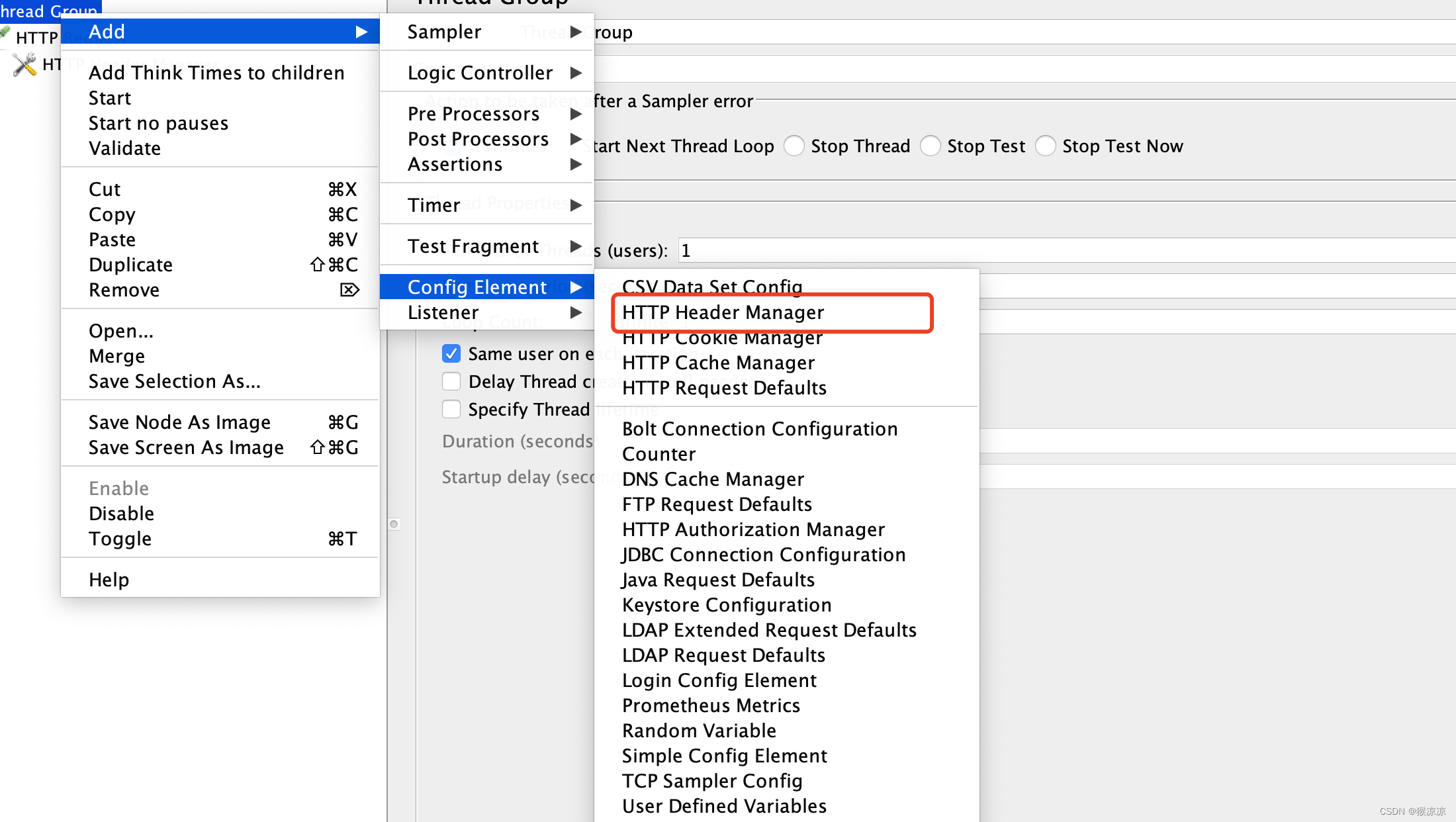This screenshot has height=822, width=1456.
Task: Select Stop Thread radio button
Action: (x=794, y=146)
